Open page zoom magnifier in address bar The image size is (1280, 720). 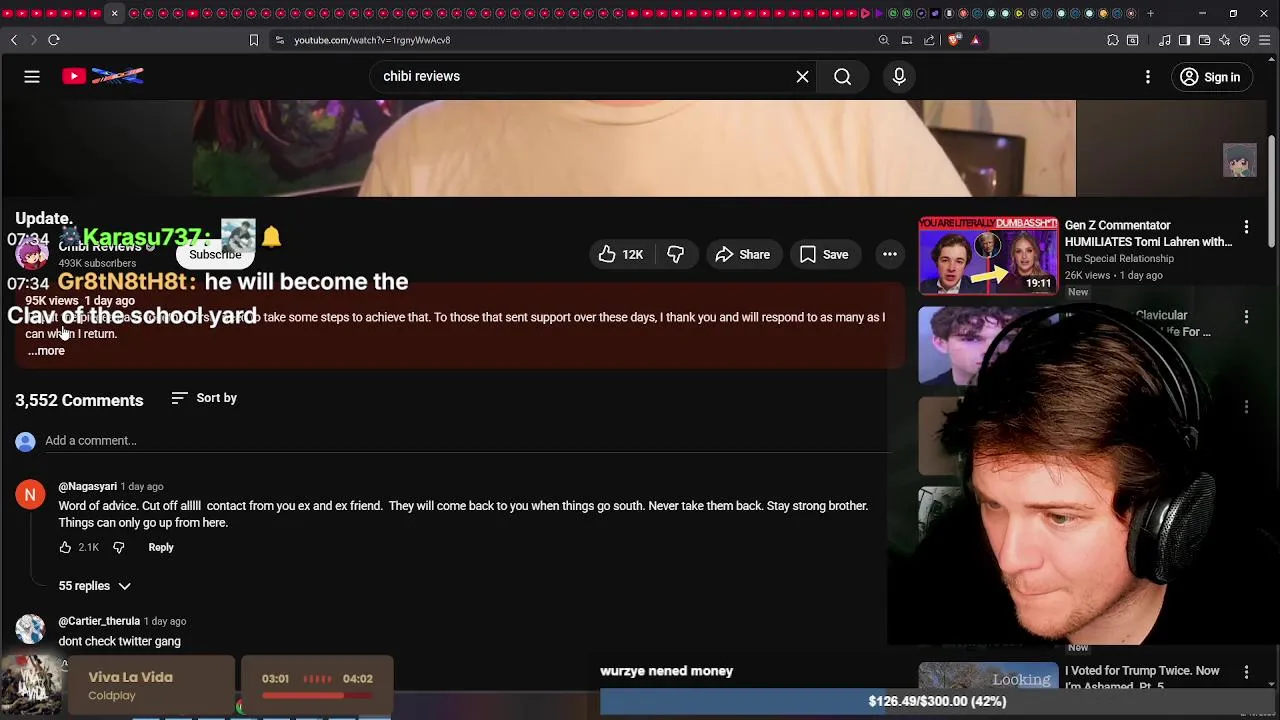point(884,40)
